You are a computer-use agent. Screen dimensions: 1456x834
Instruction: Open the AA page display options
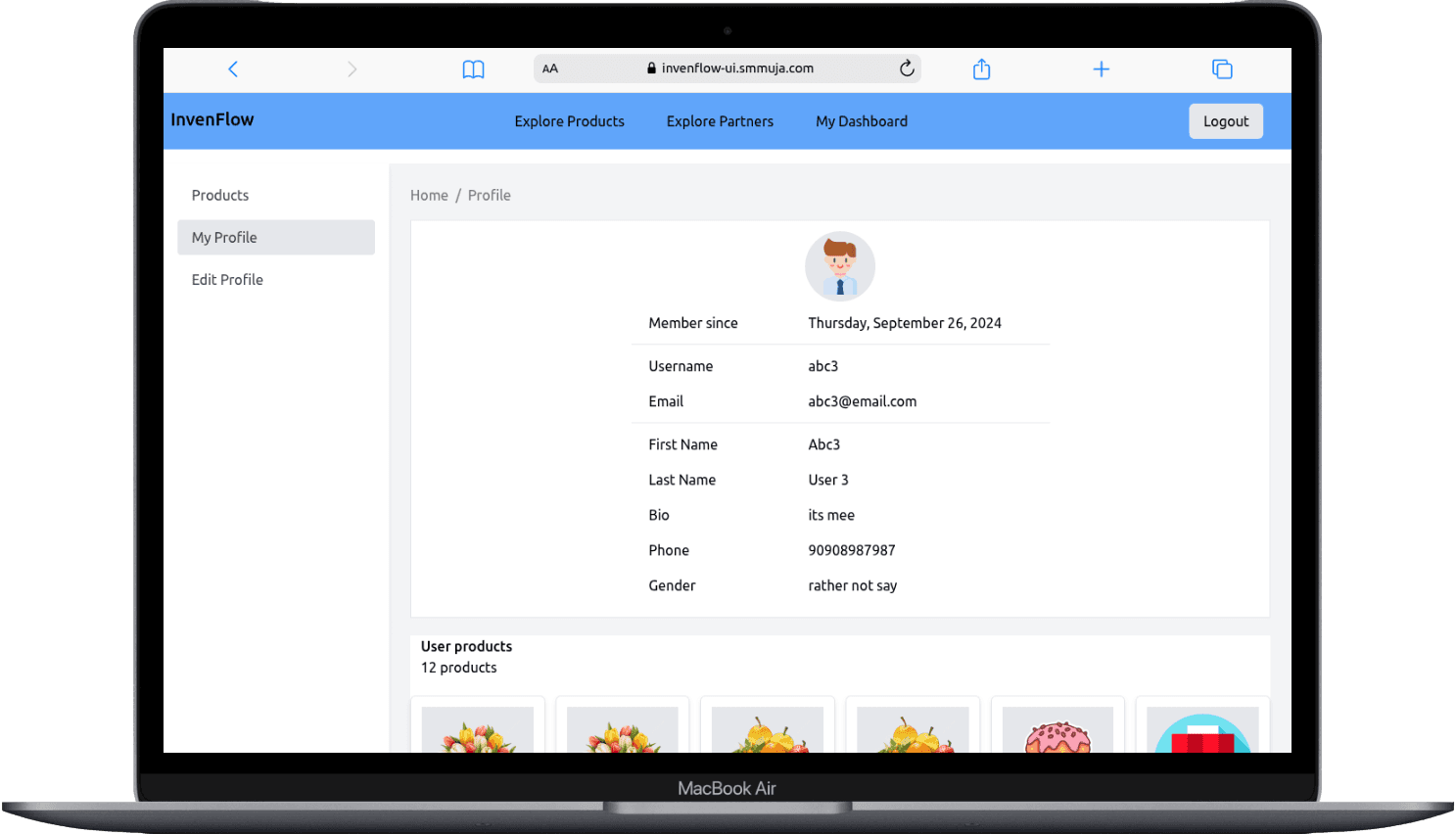[550, 69]
